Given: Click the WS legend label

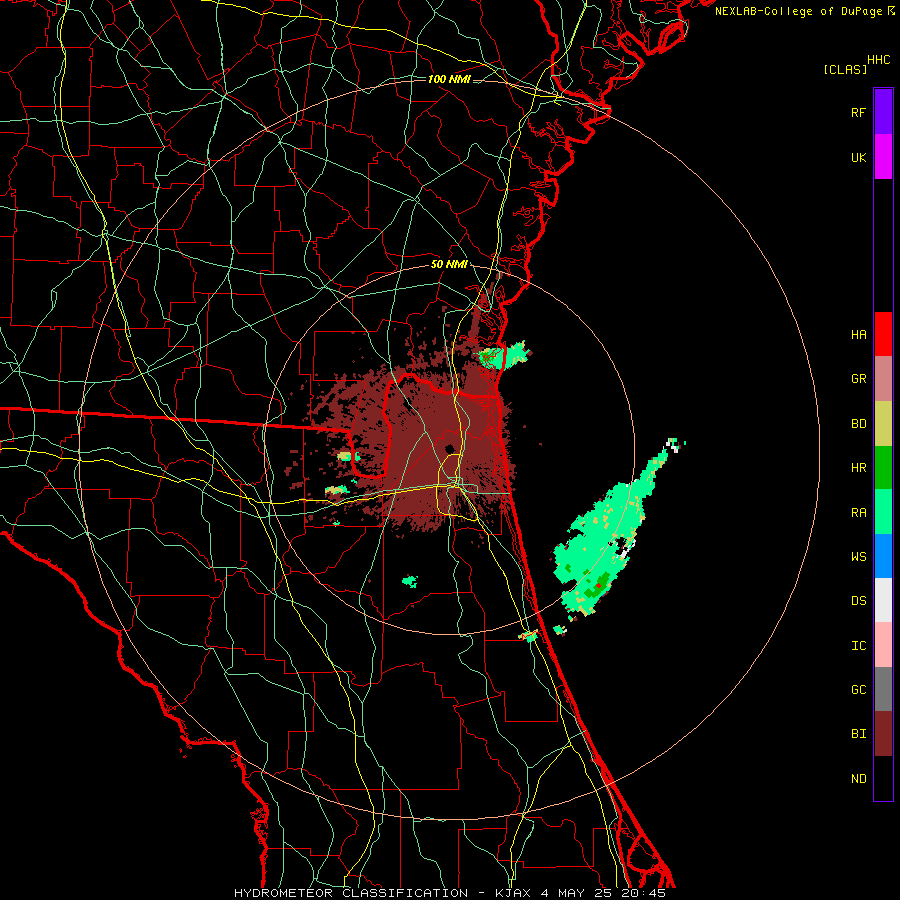Looking at the screenshot, I should pyautogui.click(x=858, y=556).
